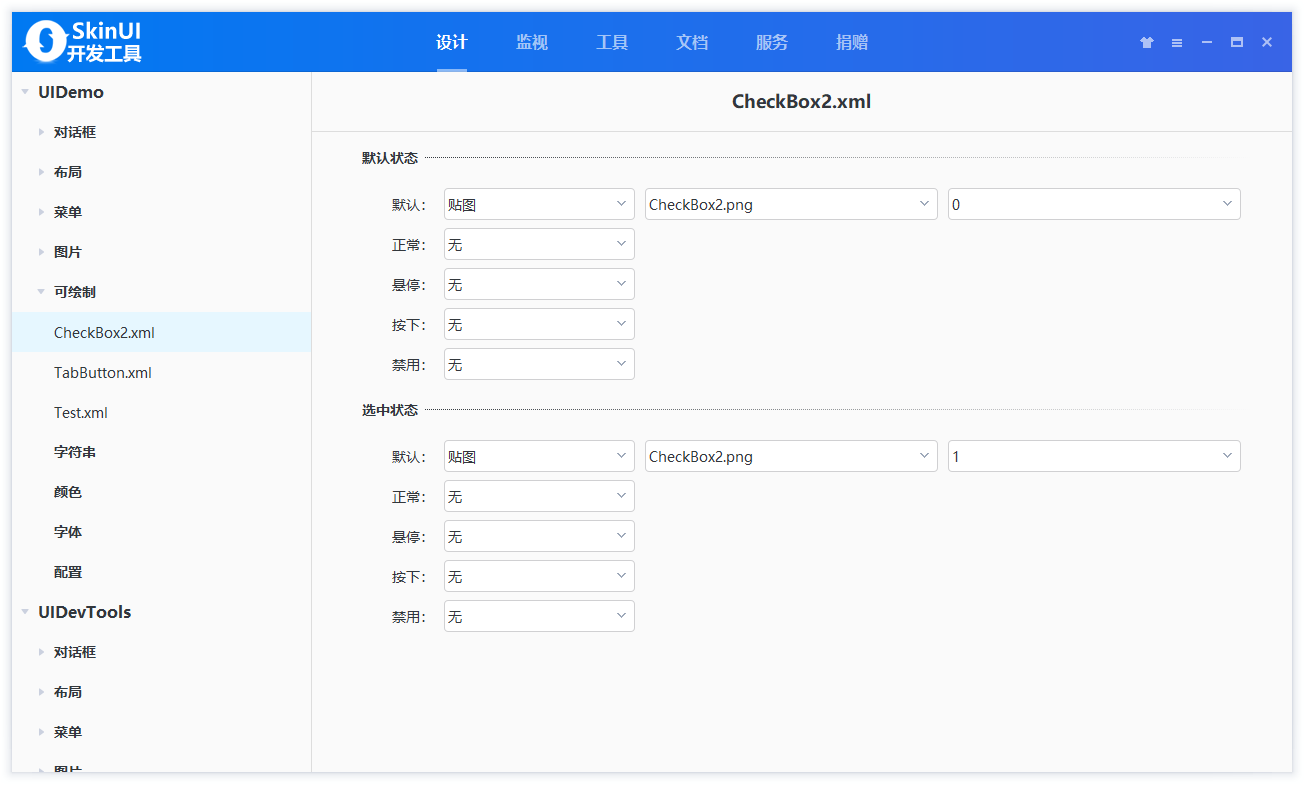
Task: Collapse the 可绘制 node
Action: point(41,292)
